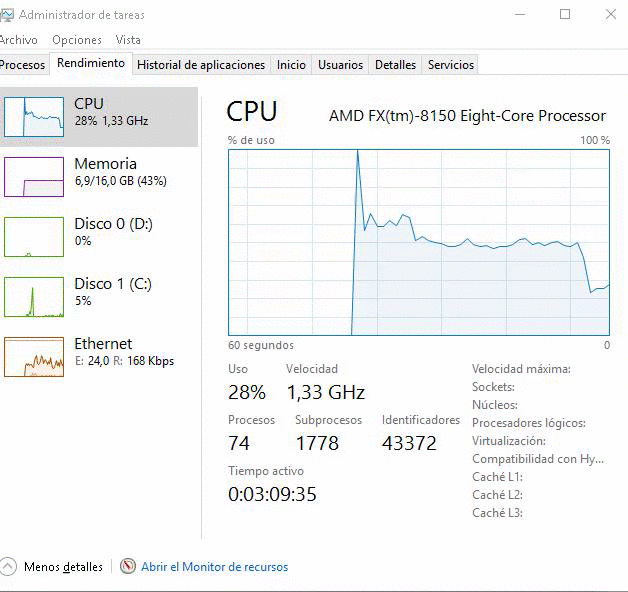The width and height of the screenshot is (628, 592).
Task: Open the Vista menu
Action: (128, 40)
